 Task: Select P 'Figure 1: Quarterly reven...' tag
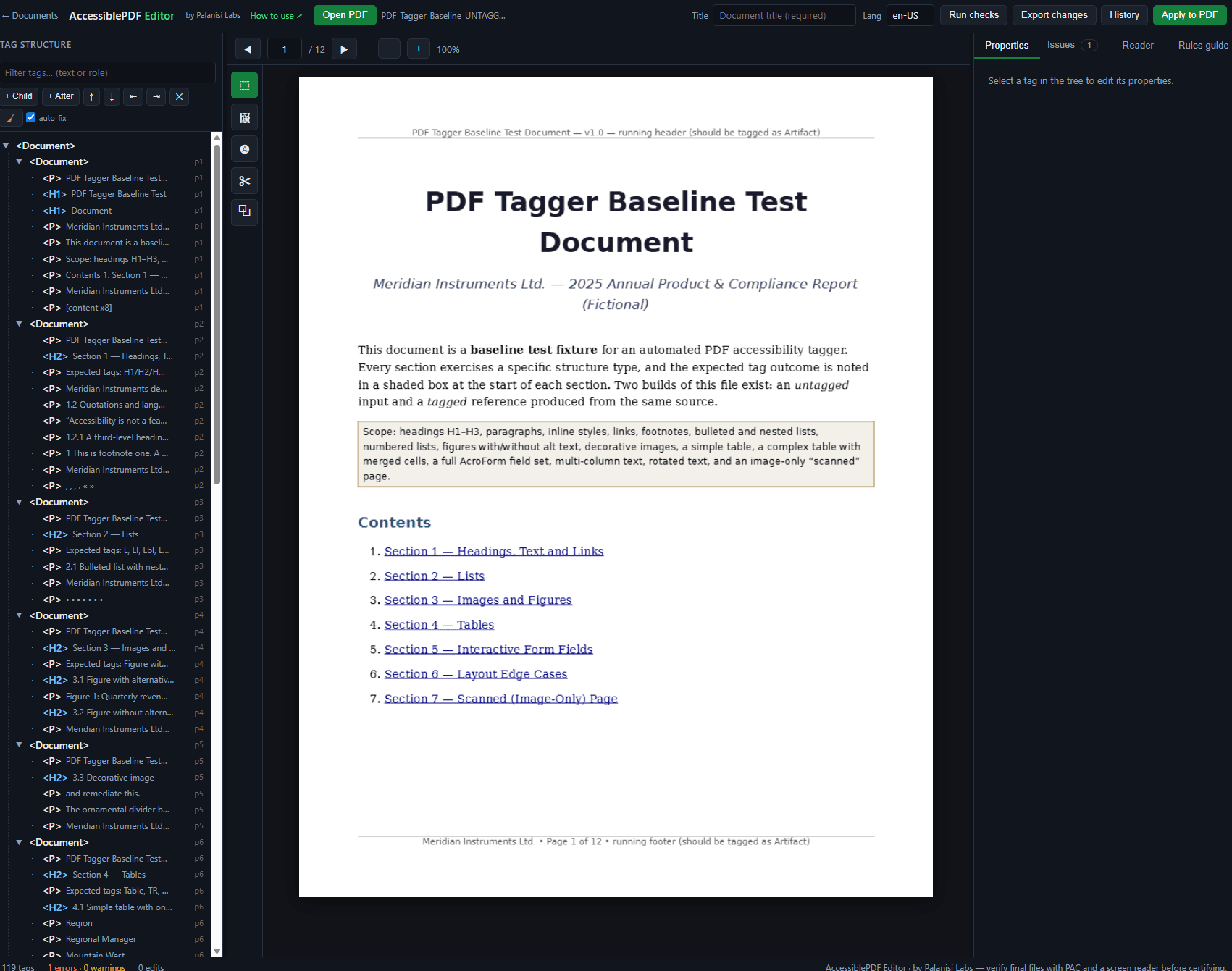coord(106,697)
